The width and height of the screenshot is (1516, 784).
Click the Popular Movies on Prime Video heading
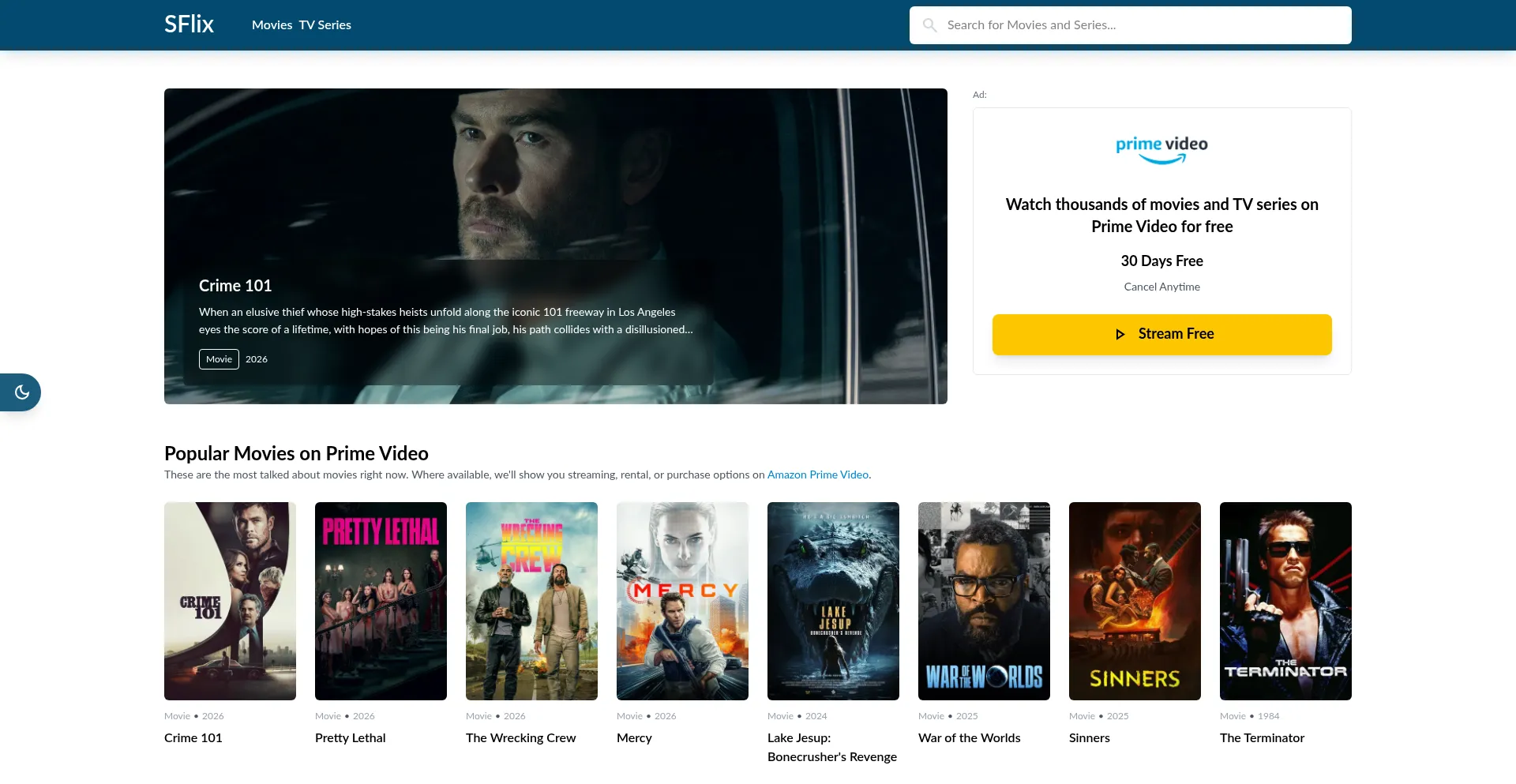click(296, 453)
